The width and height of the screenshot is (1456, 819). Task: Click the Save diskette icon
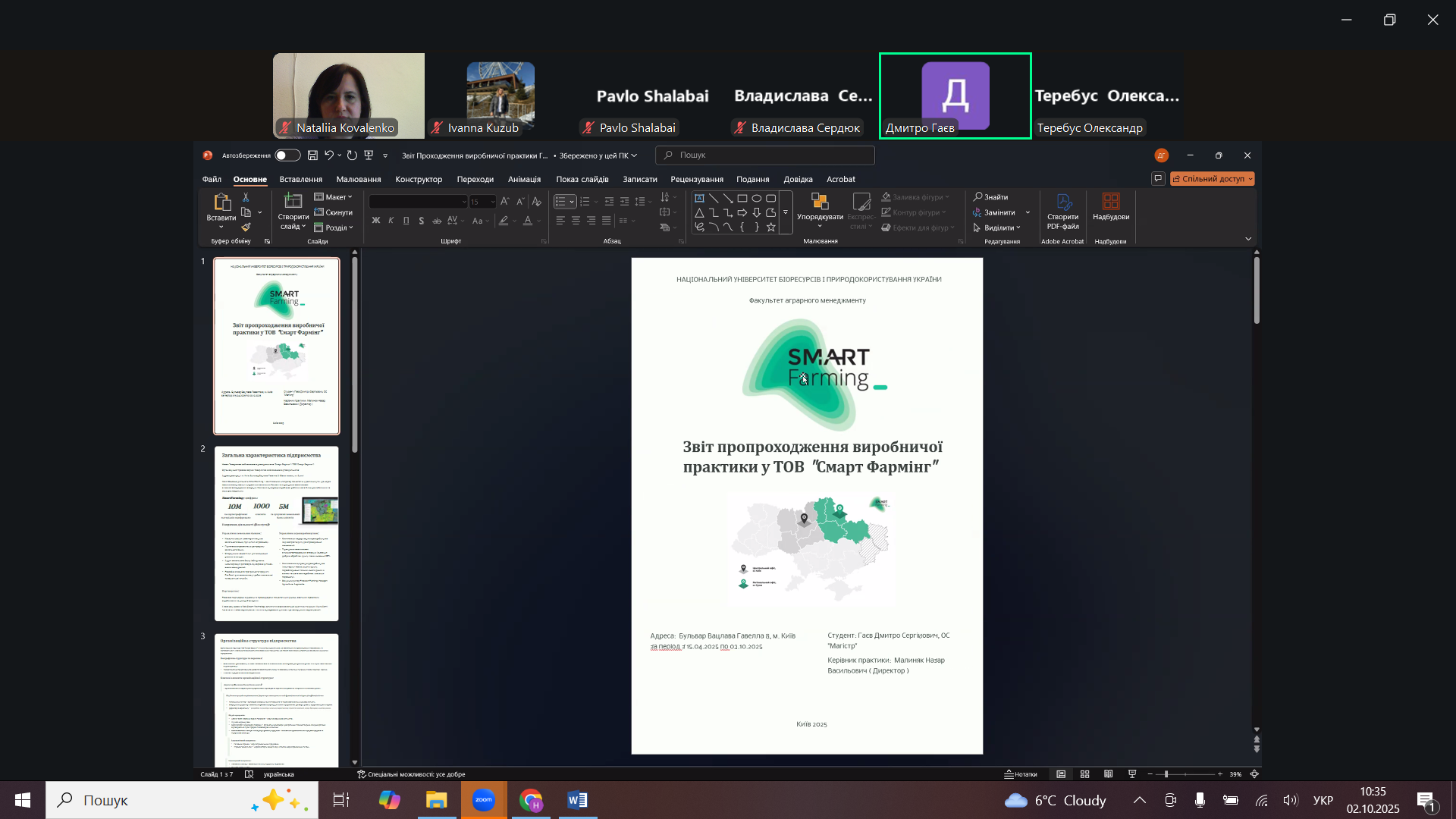pos(312,155)
